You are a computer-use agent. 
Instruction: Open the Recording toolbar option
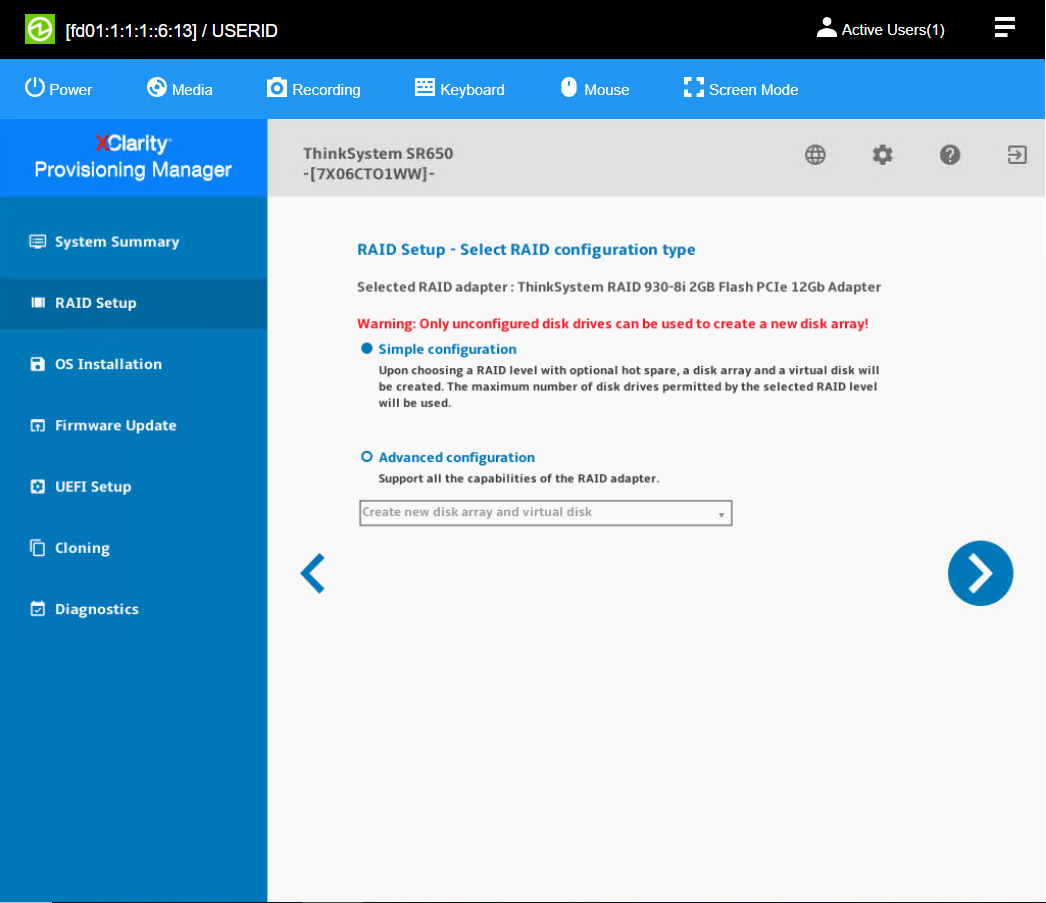click(x=314, y=89)
